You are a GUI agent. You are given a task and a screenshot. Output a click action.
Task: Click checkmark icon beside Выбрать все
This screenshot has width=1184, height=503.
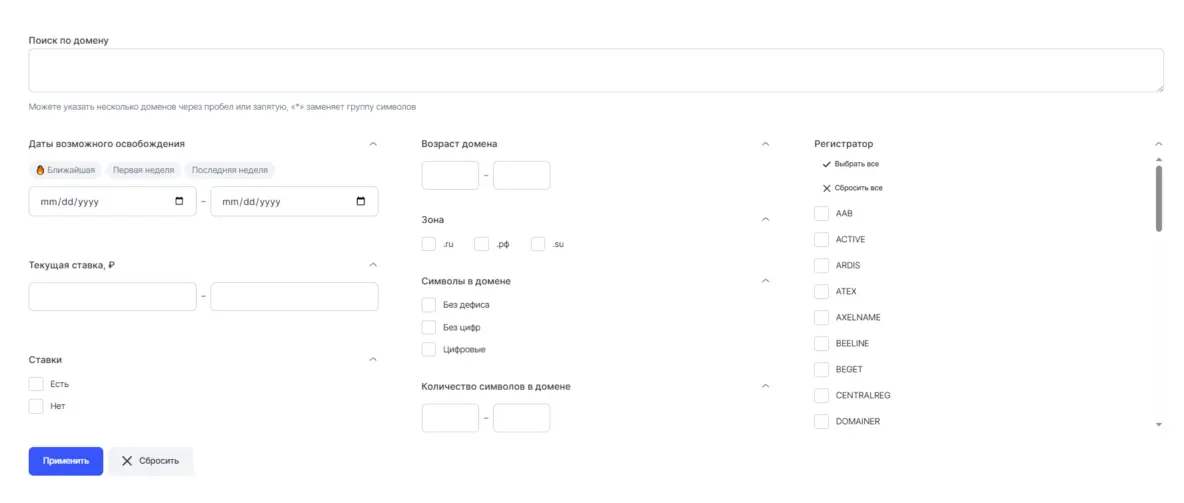[827, 164]
